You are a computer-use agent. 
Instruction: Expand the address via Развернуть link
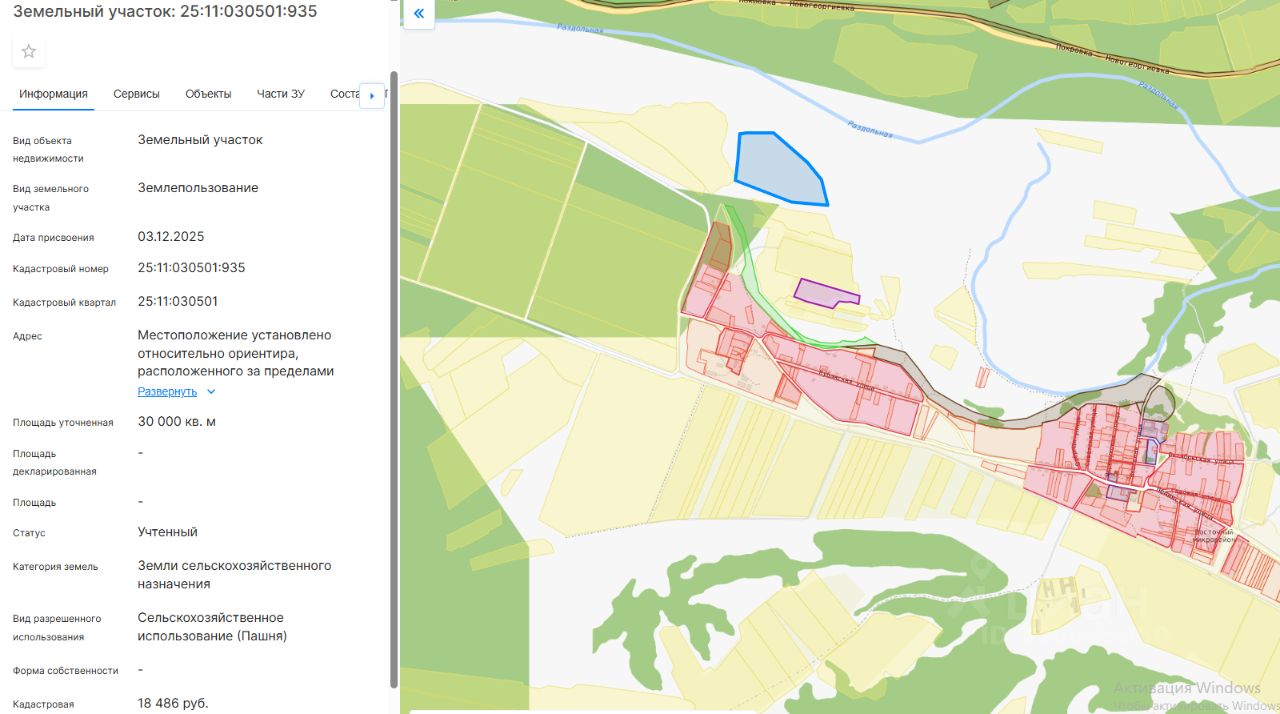pos(167,392)
